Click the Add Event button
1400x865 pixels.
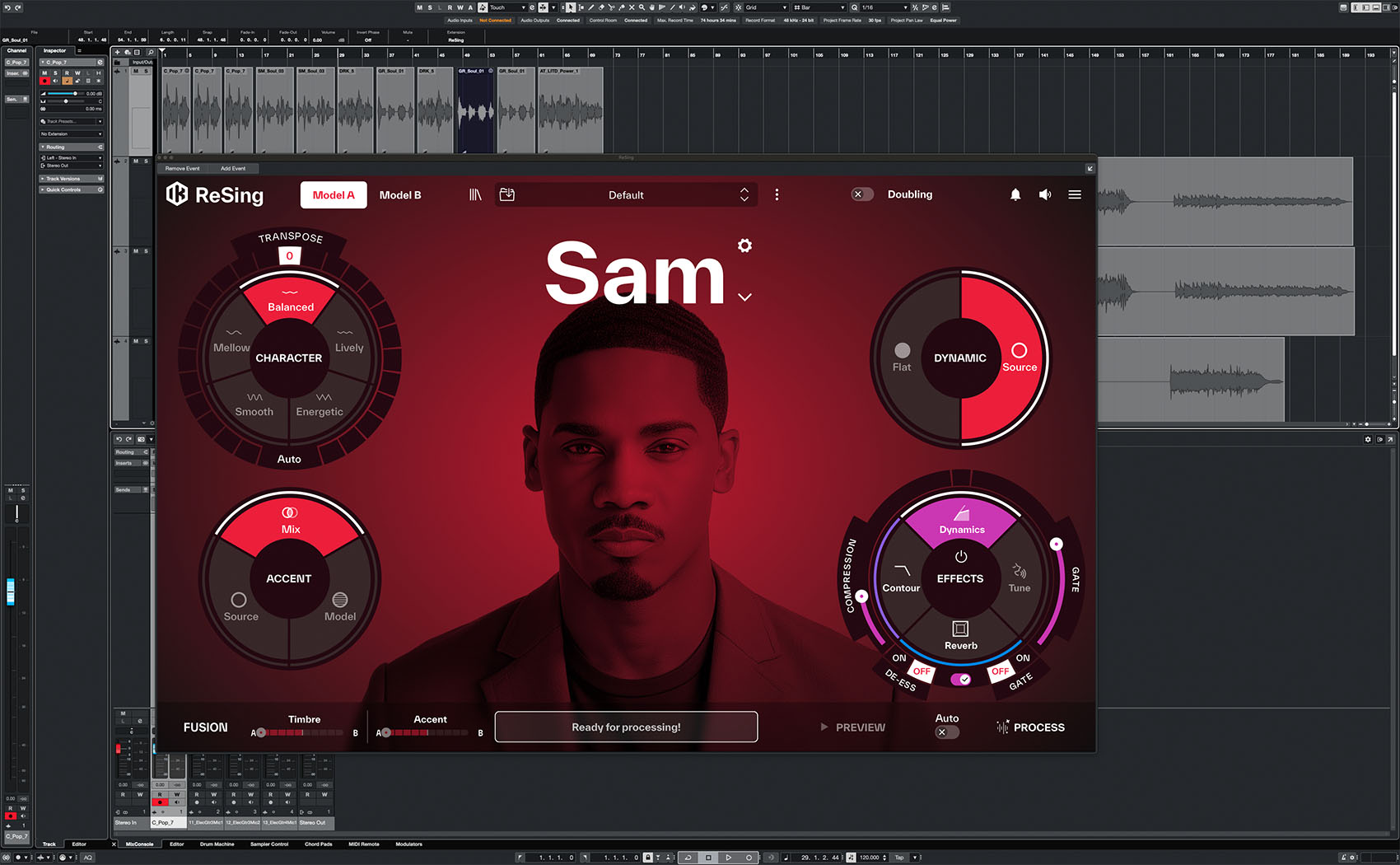pyautogui.click(x=233, y=168)
